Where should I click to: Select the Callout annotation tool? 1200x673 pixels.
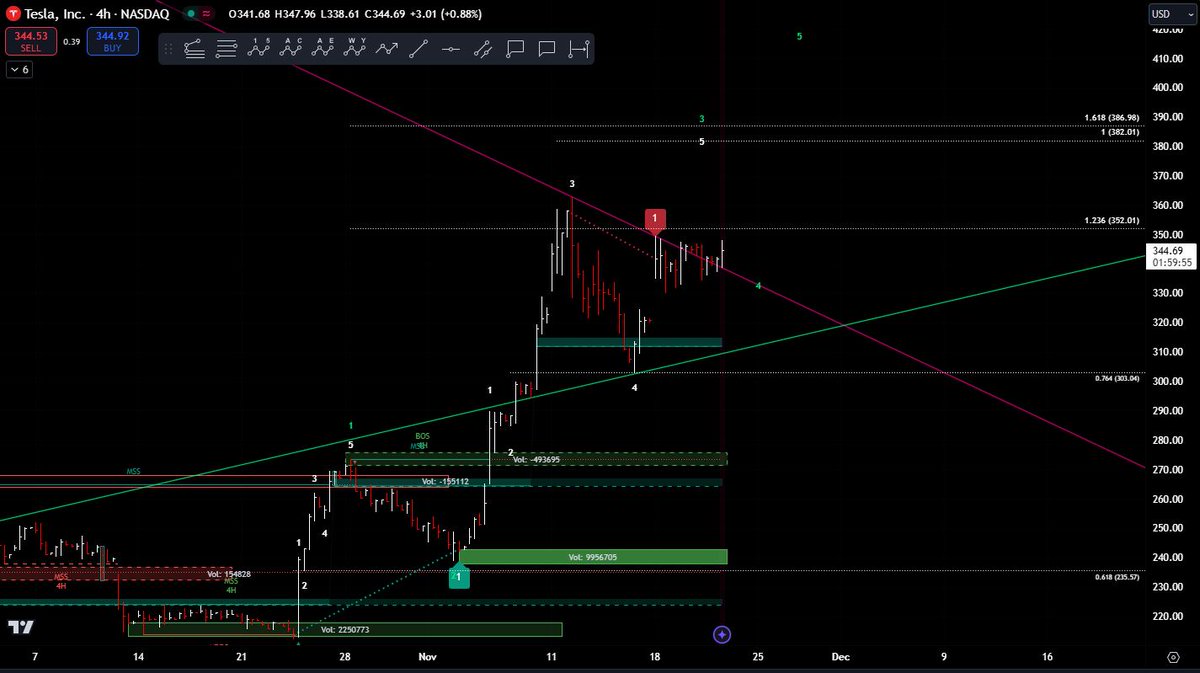(515, 48)
